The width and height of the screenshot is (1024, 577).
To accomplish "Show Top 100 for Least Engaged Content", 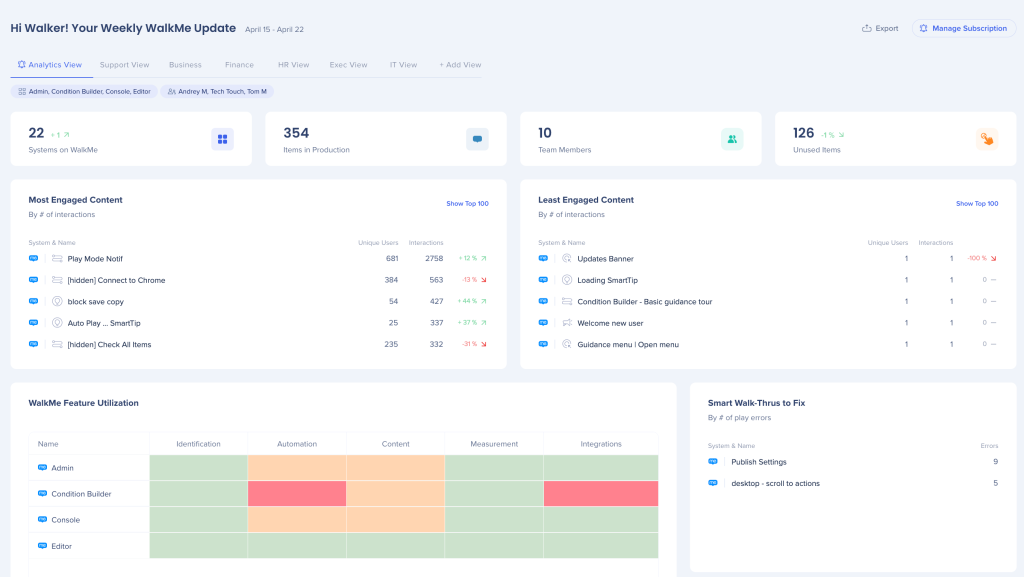I will (976, 204).
